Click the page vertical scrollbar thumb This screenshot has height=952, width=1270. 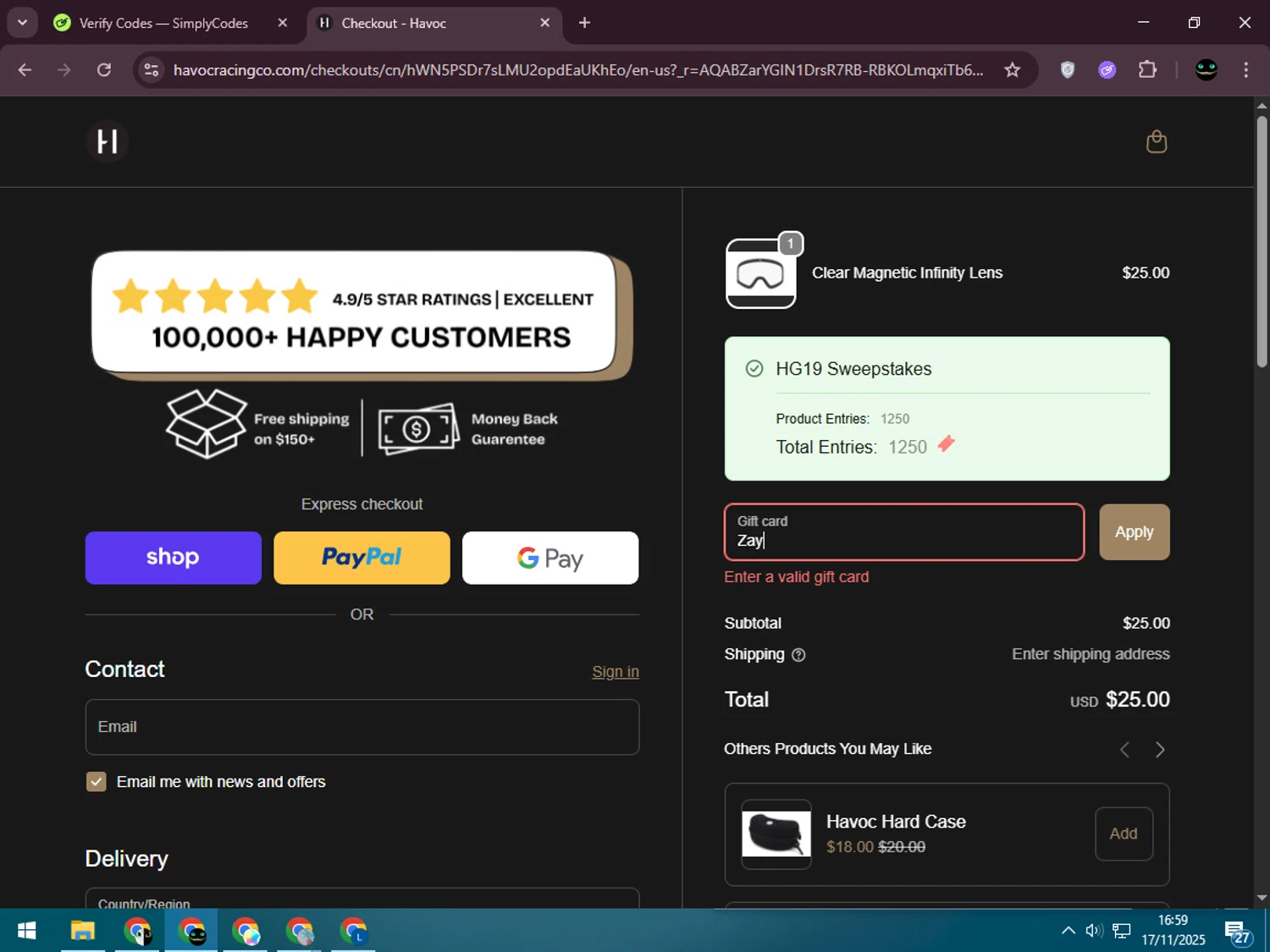coord(1262,241)
